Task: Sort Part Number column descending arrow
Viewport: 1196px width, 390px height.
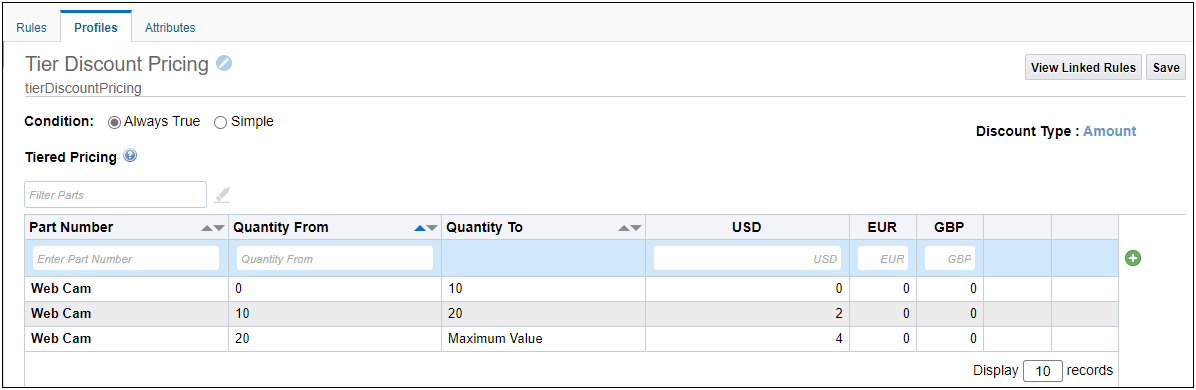Action: point(219,227)
